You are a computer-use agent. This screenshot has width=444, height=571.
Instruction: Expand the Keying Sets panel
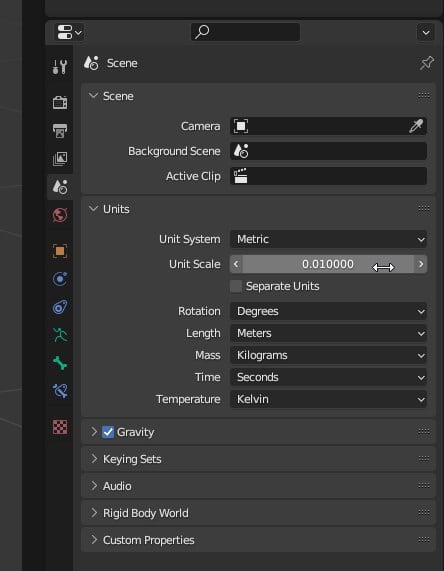(x=258, y=459)
